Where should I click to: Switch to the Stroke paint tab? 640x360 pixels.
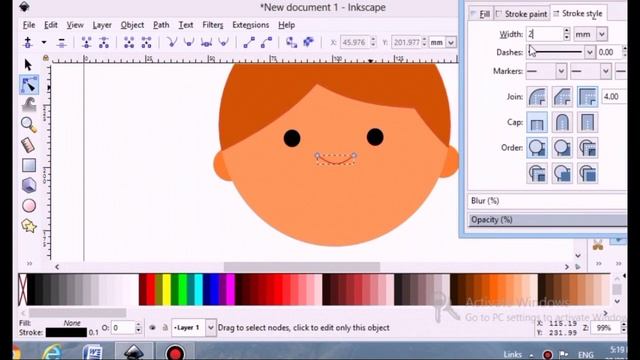522,14
